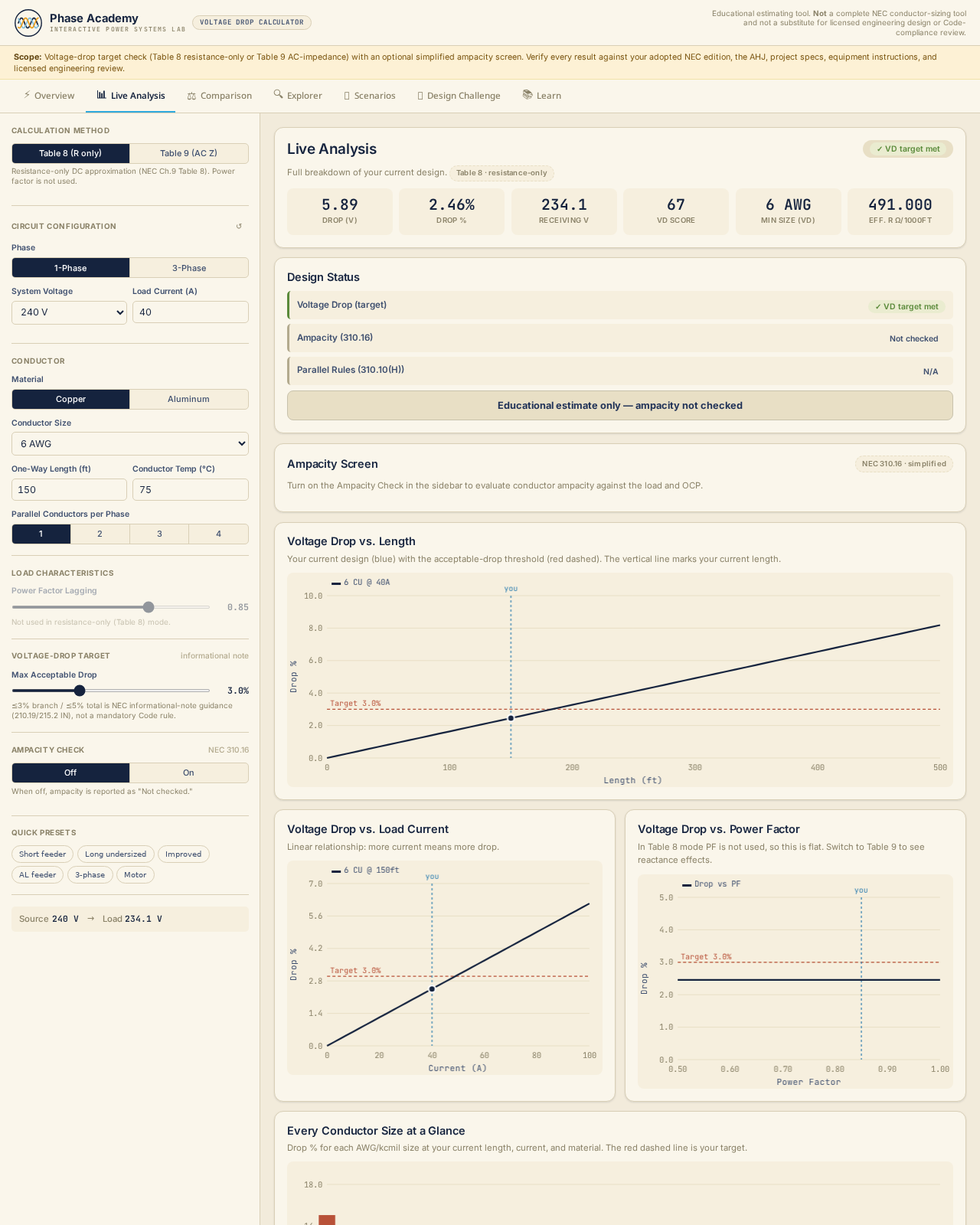
Task: Switch to Table 9 (AC Z) method
Action: click(188, 153)
